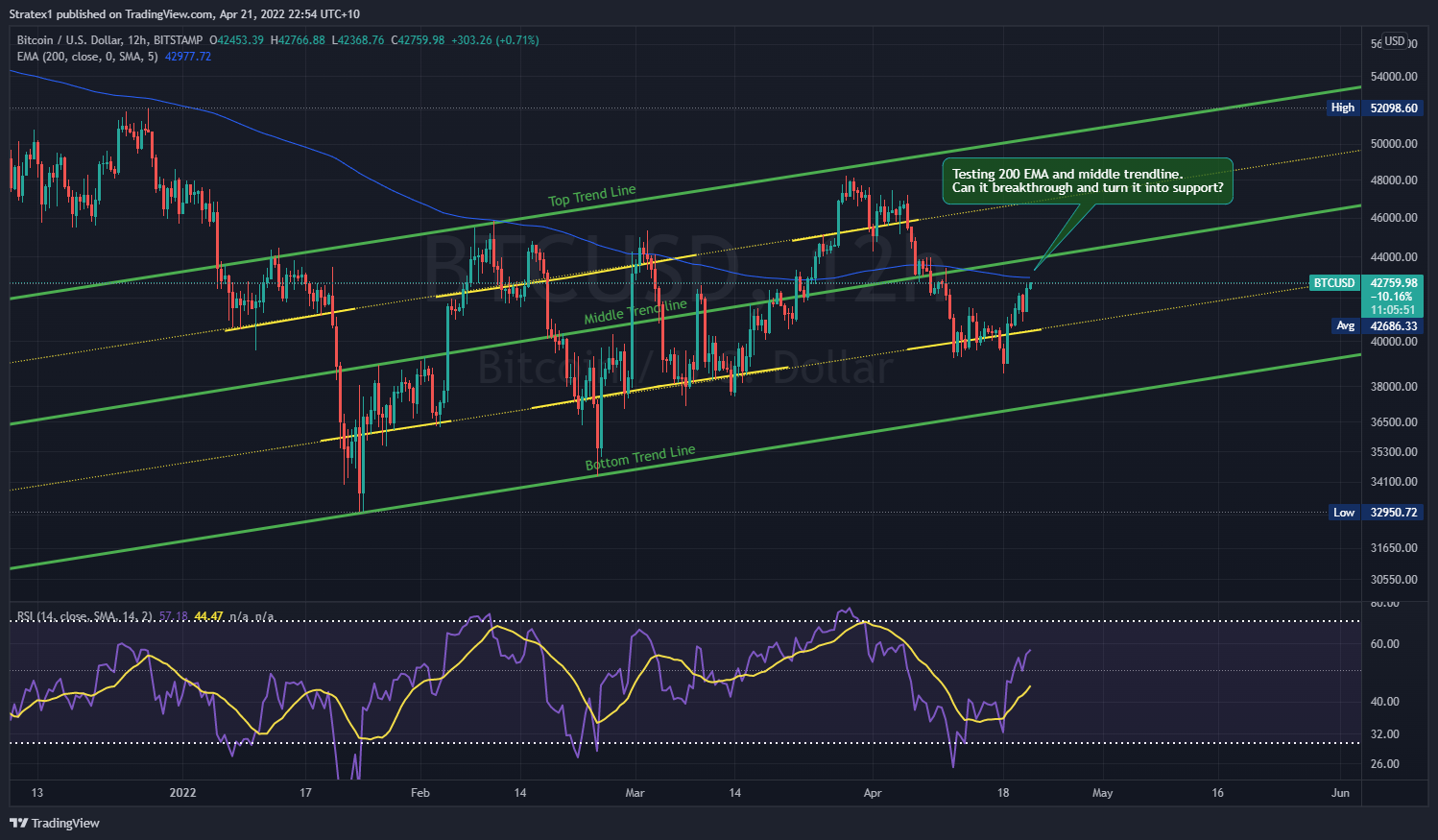This screenshot has width=1438, height=840.
Task: Click 38000.00 on the price axis
Action: point(1394,387)
